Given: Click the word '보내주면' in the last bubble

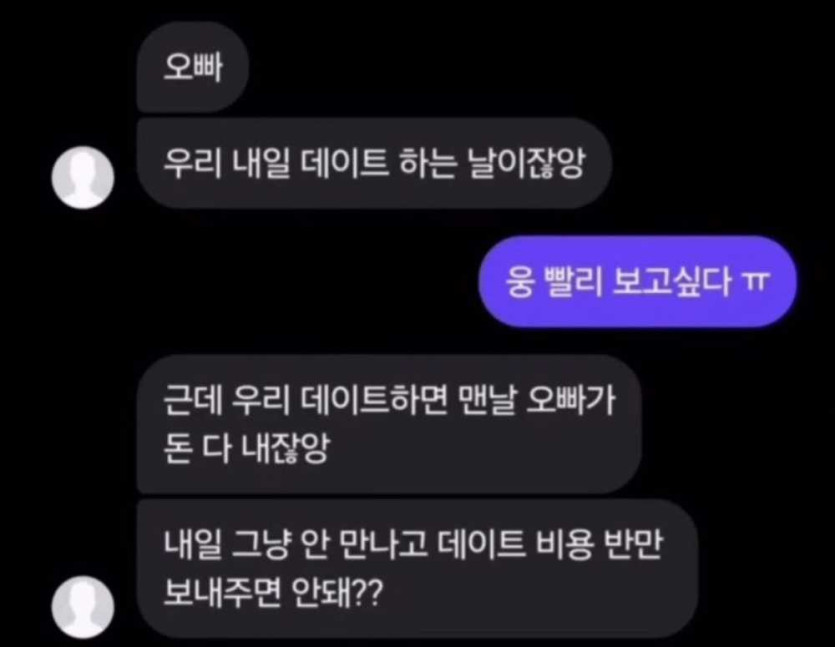Looking at the screenshot, I should pyautogui.click(x=222, y=593).
